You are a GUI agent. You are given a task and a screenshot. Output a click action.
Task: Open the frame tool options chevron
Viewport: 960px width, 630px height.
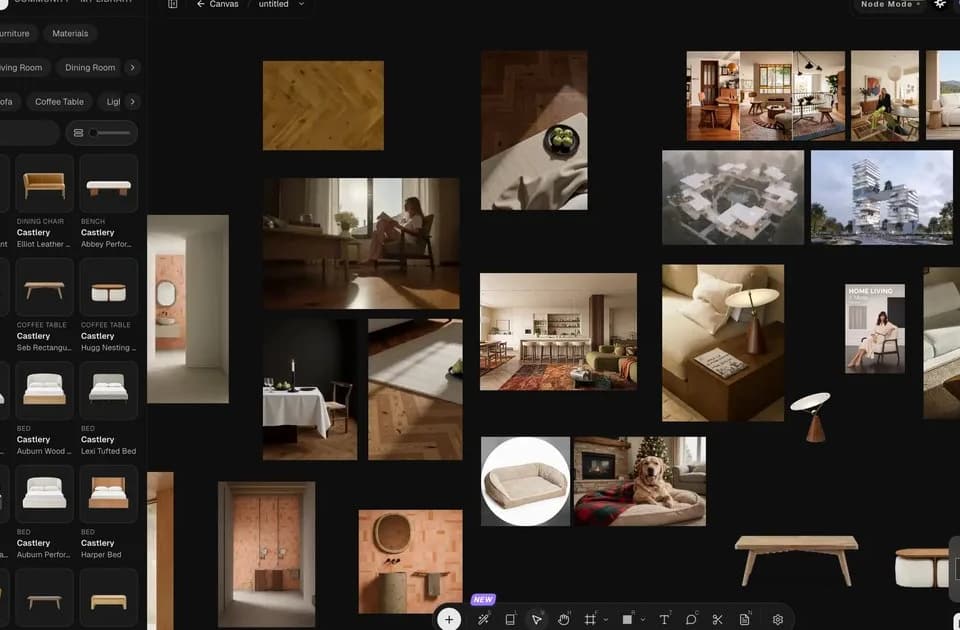tap(606, 620)
